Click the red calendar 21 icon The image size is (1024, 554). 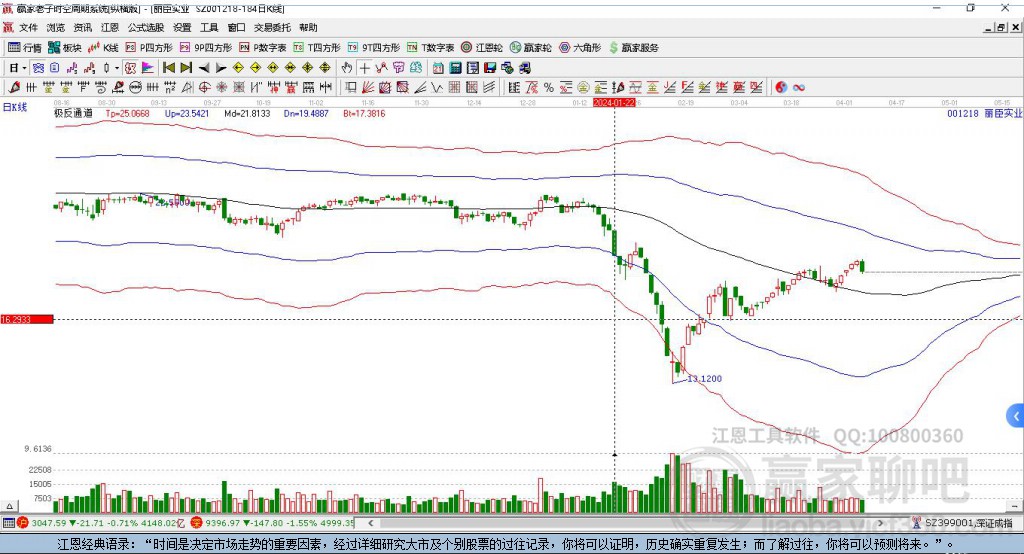[438, 68]
